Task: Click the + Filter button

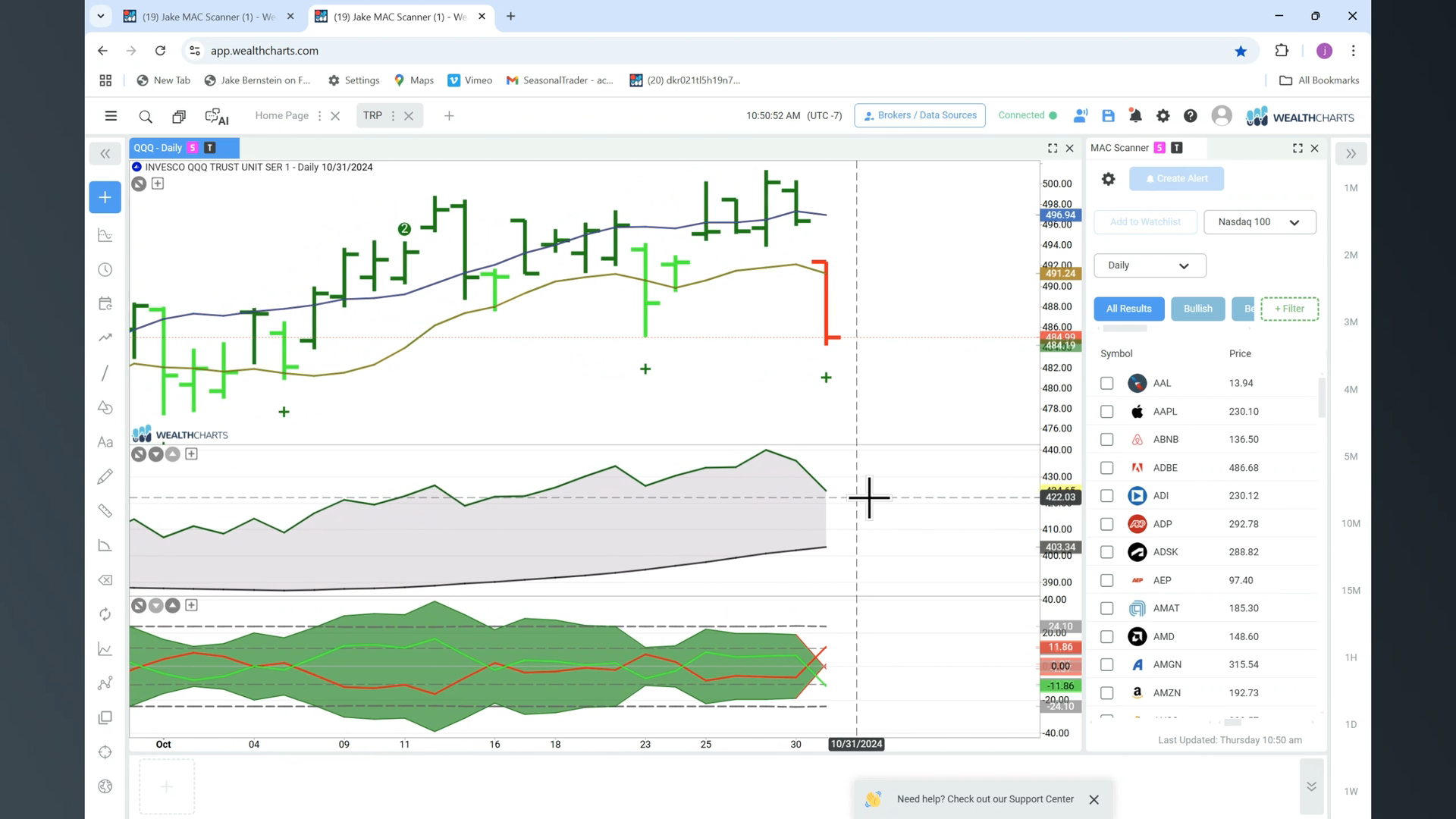Action: (1289, 309)
